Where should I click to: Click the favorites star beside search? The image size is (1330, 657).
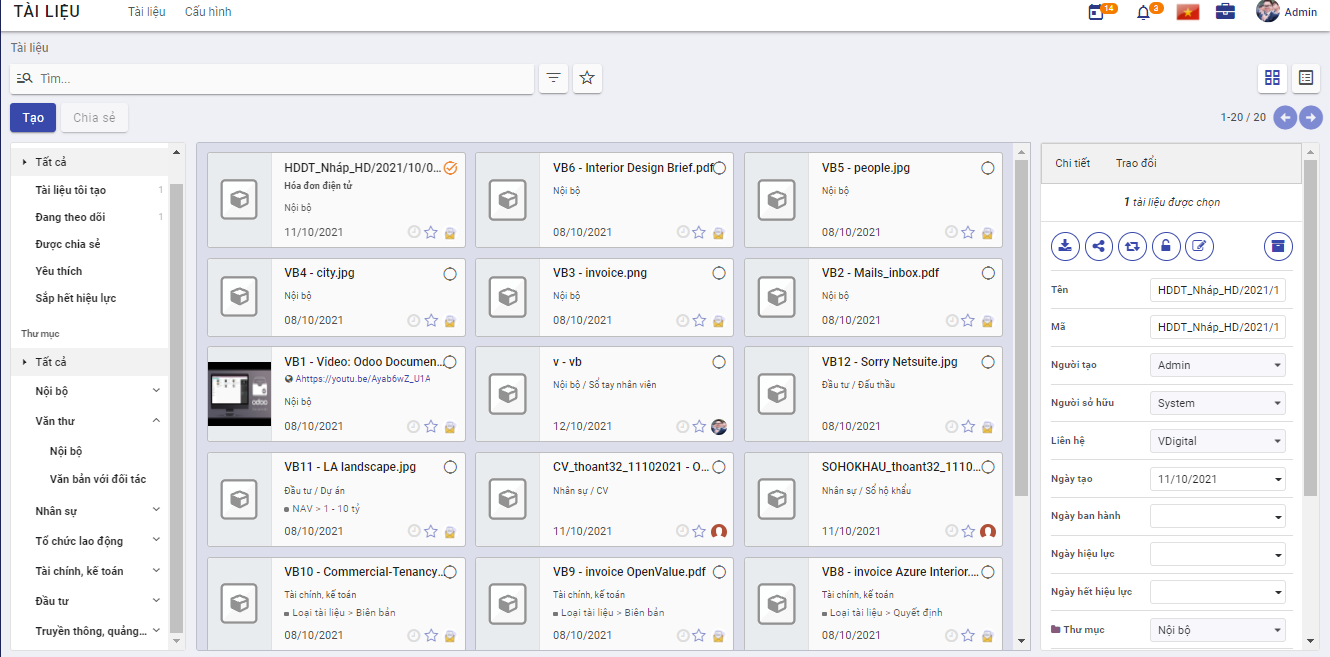[587, 78]
